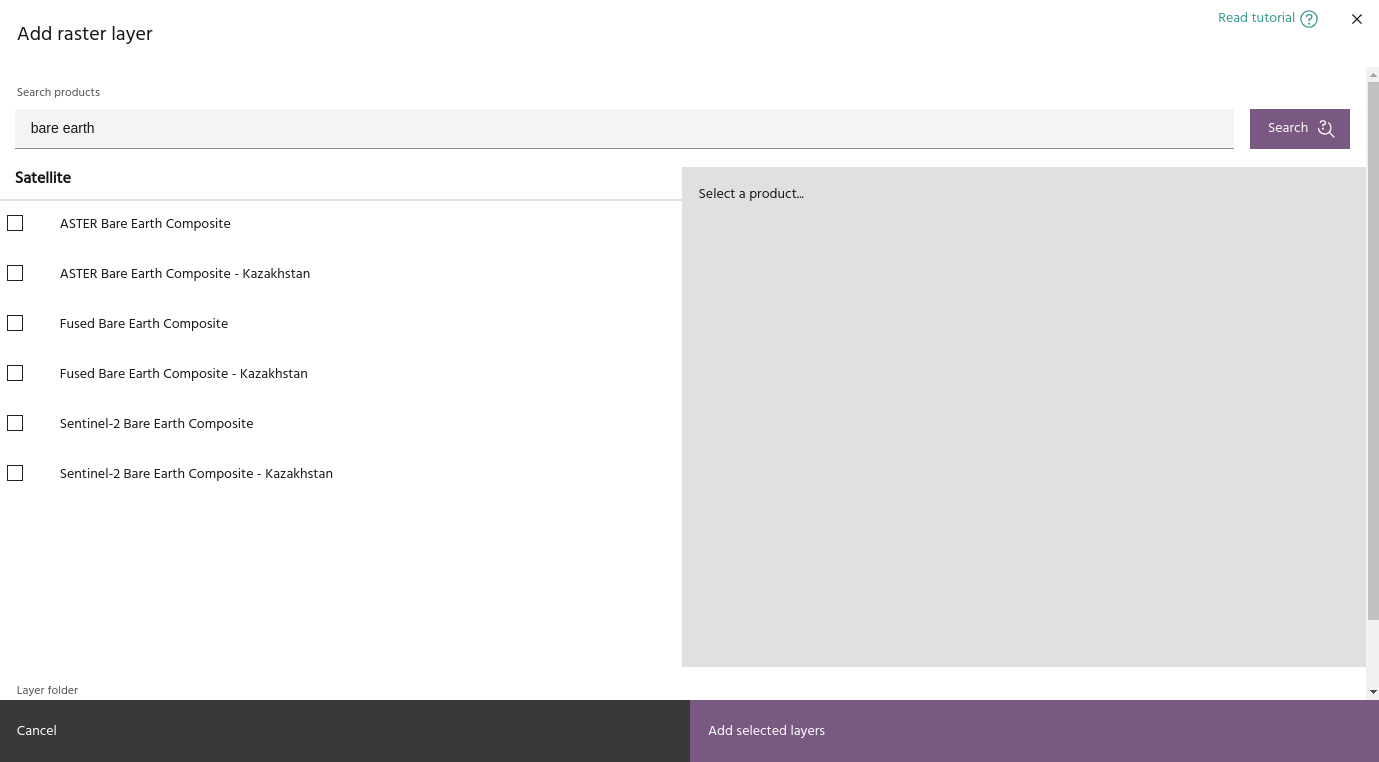Click the help question mark icon
Viewport: 1379px width, 762px height.
pos(1309,19)
